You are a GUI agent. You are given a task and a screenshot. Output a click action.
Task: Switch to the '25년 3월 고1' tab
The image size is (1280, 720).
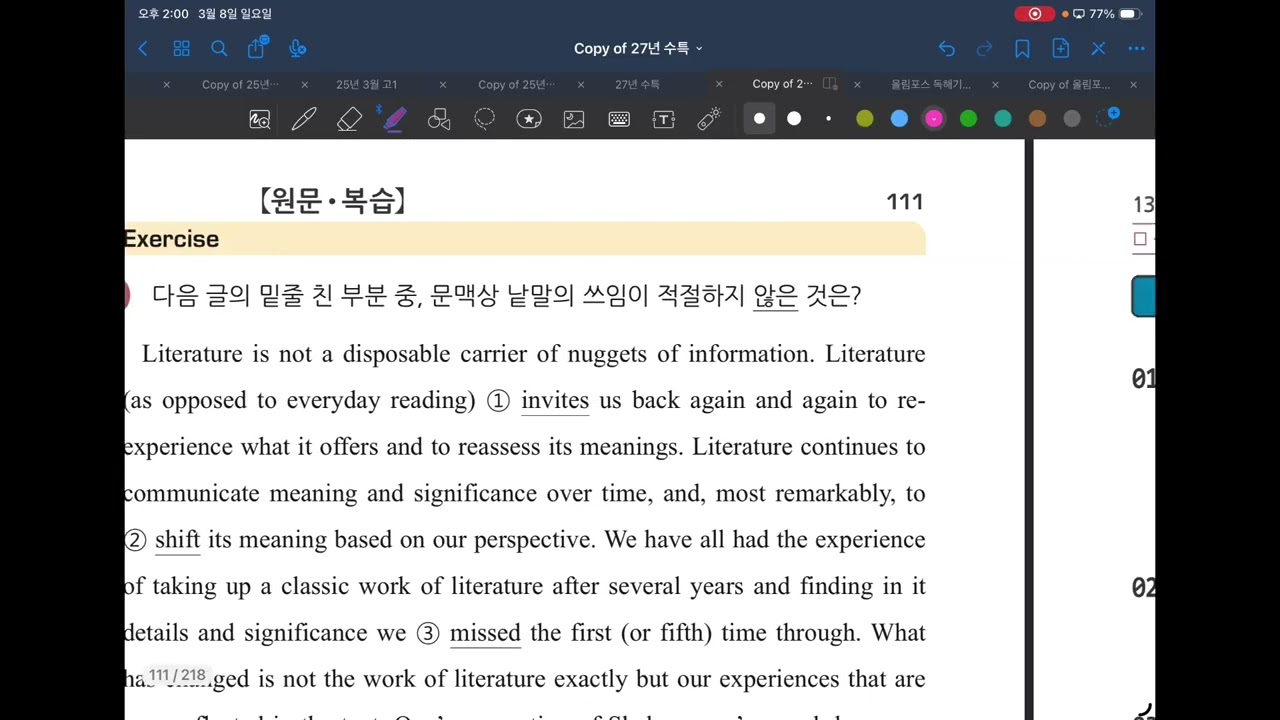tap(366, 85)
